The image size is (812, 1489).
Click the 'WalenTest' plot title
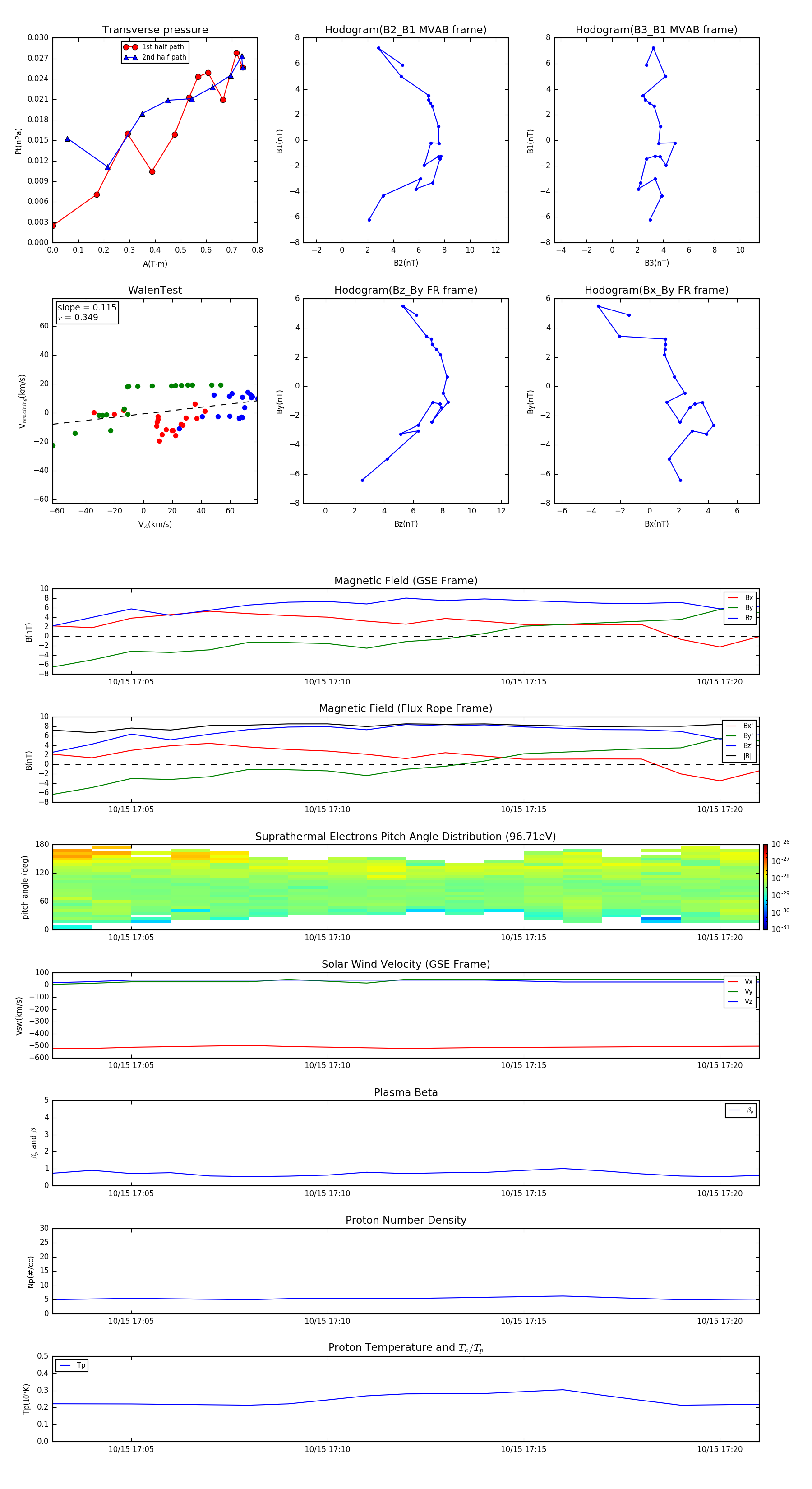[155, 290]
